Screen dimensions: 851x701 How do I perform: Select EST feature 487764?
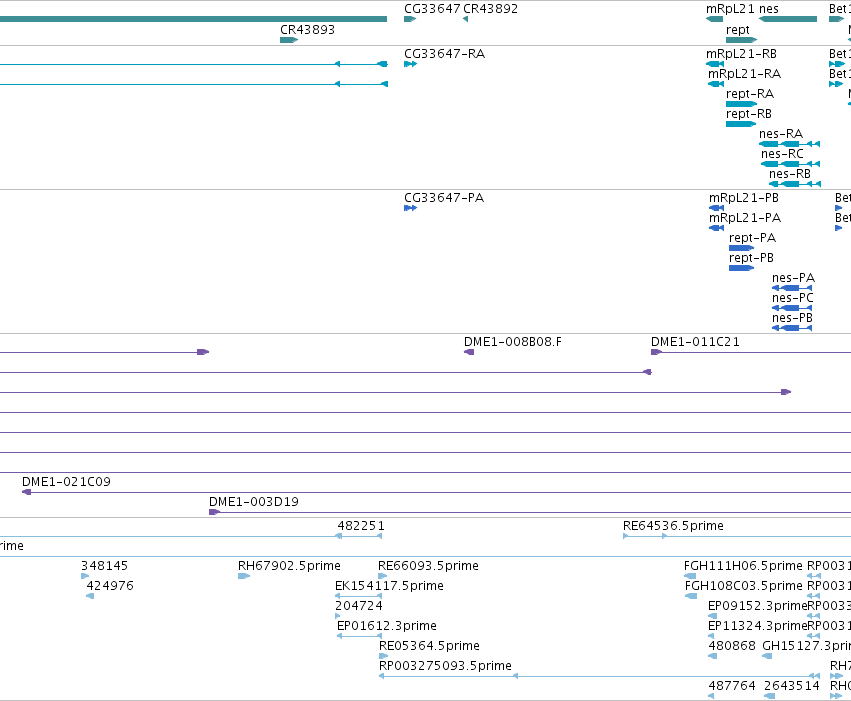point(732,686)
